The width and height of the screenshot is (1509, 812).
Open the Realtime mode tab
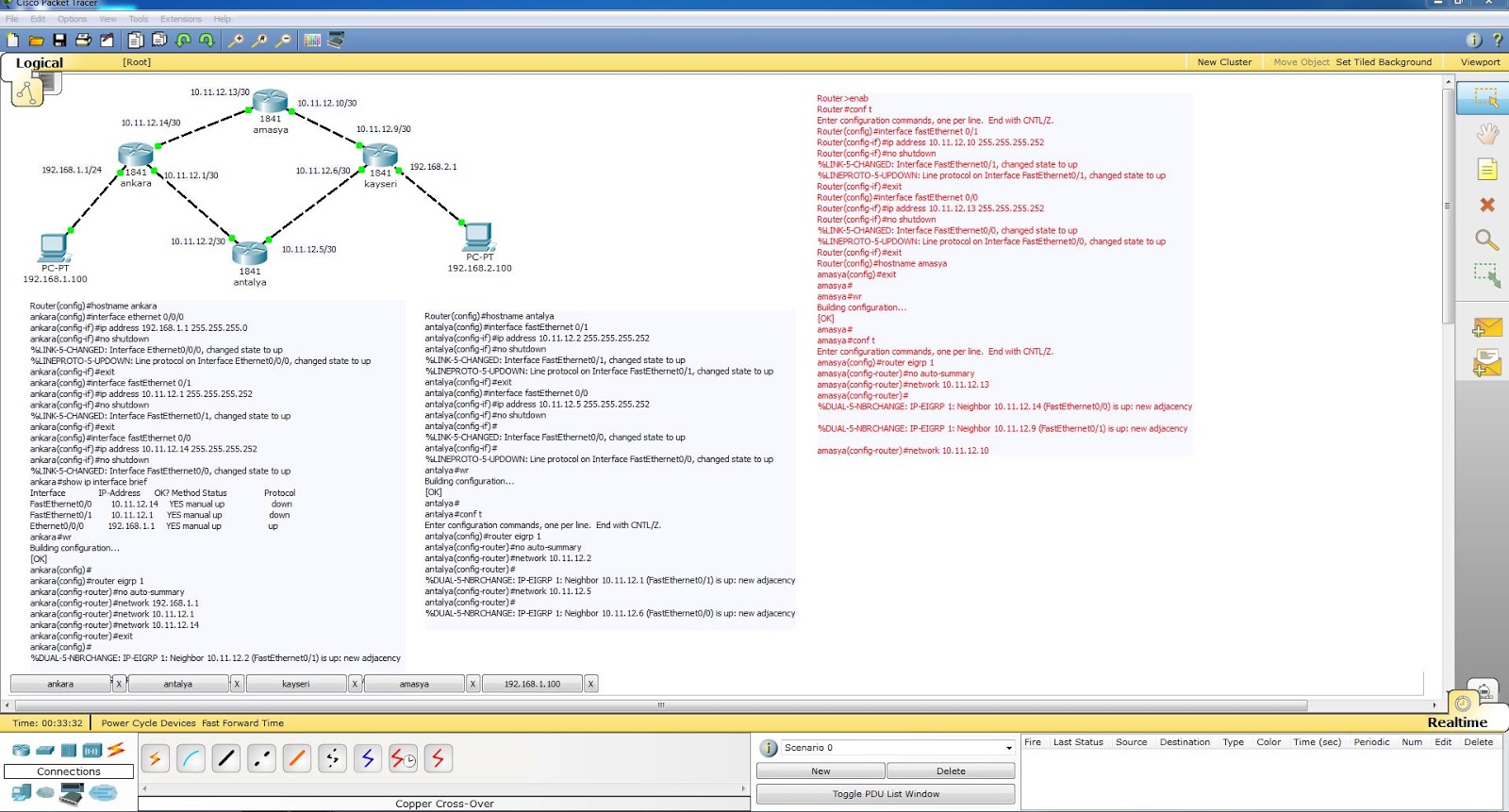coord(1457,722)
